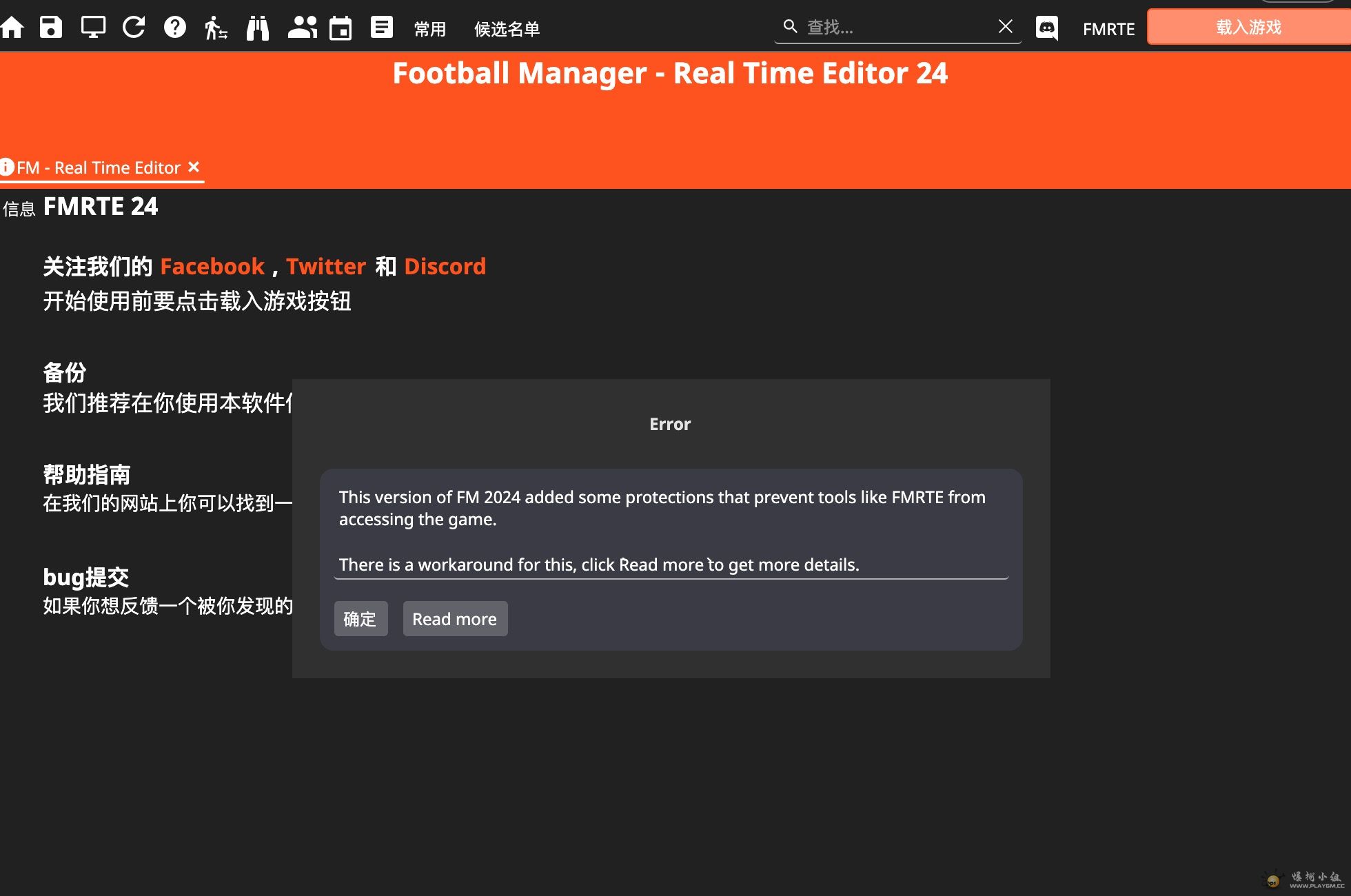Open the Discord link in text
Image resolution: width=1351 pixels, height=896 pixels.
point(445,266)
